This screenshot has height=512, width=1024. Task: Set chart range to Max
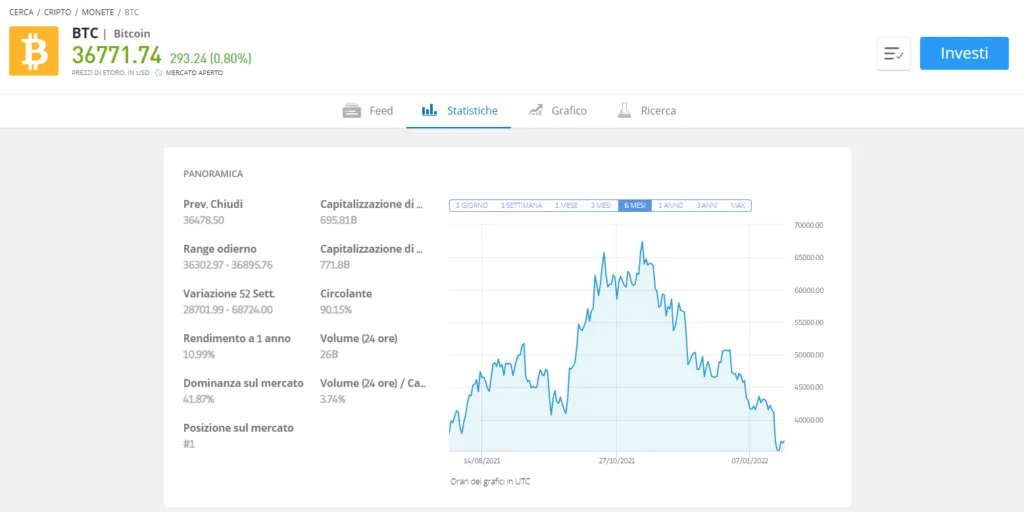point(738,205)
